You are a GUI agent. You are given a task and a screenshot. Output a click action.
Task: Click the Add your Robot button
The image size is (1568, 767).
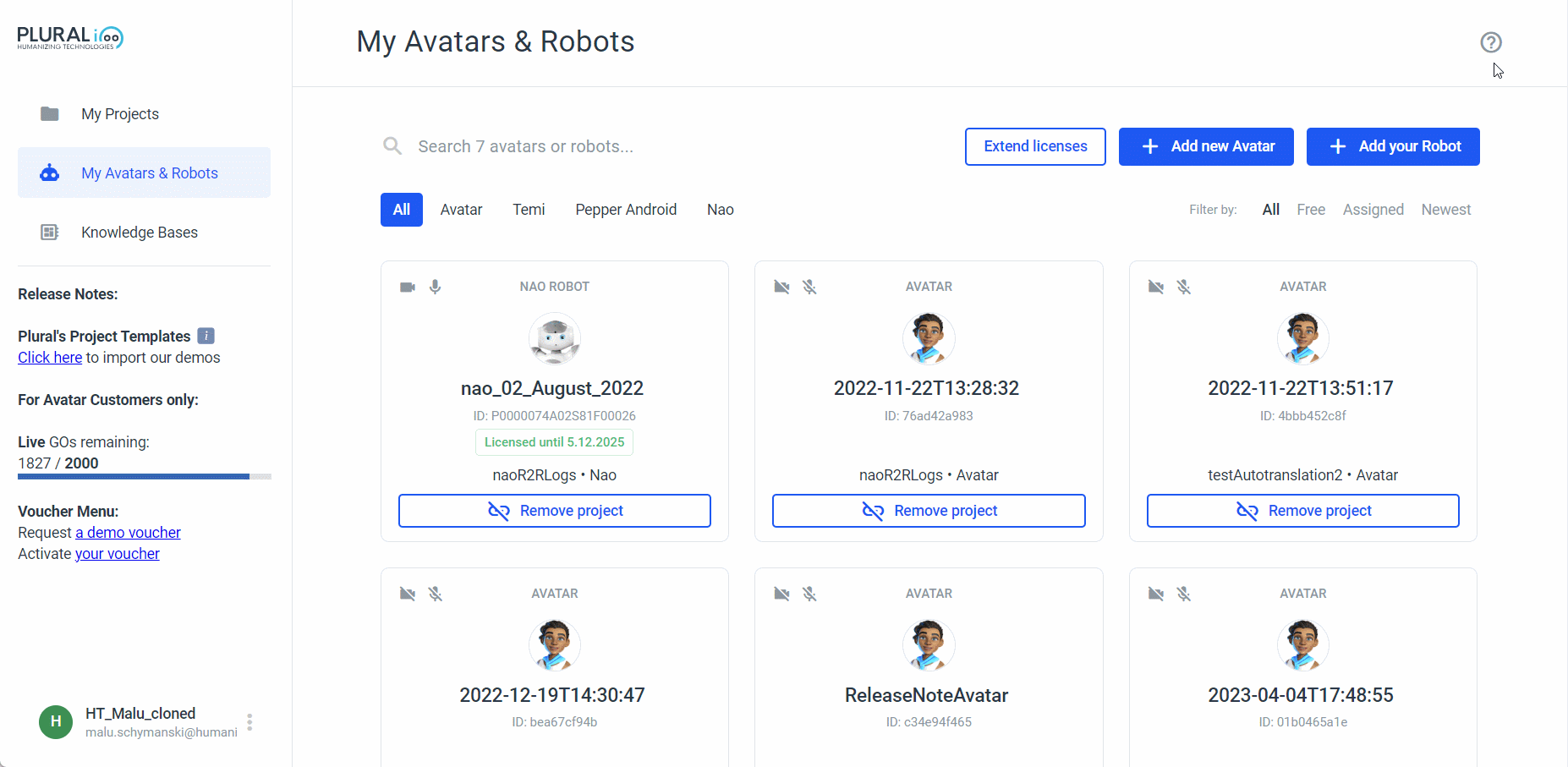(x=1393, y=146)
